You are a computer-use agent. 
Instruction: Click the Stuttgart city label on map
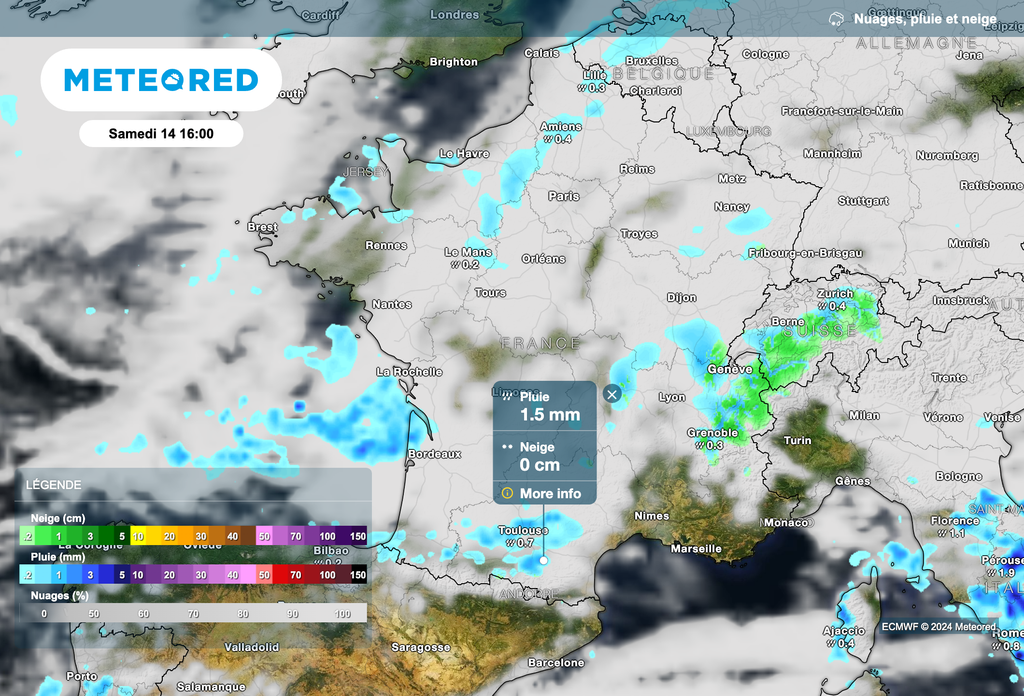[x=863, y=201]
